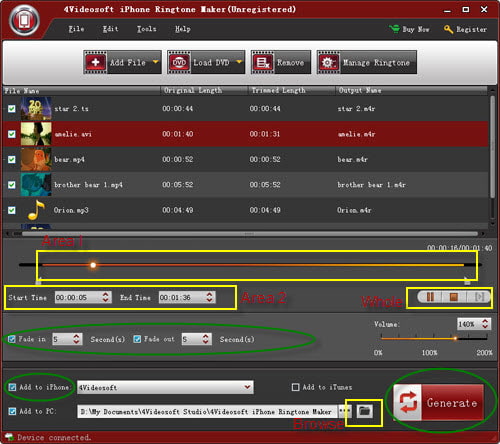This screenshot has height=444, width=500.
Task: Click the file list vertical scrollbar
Action: 492,147
